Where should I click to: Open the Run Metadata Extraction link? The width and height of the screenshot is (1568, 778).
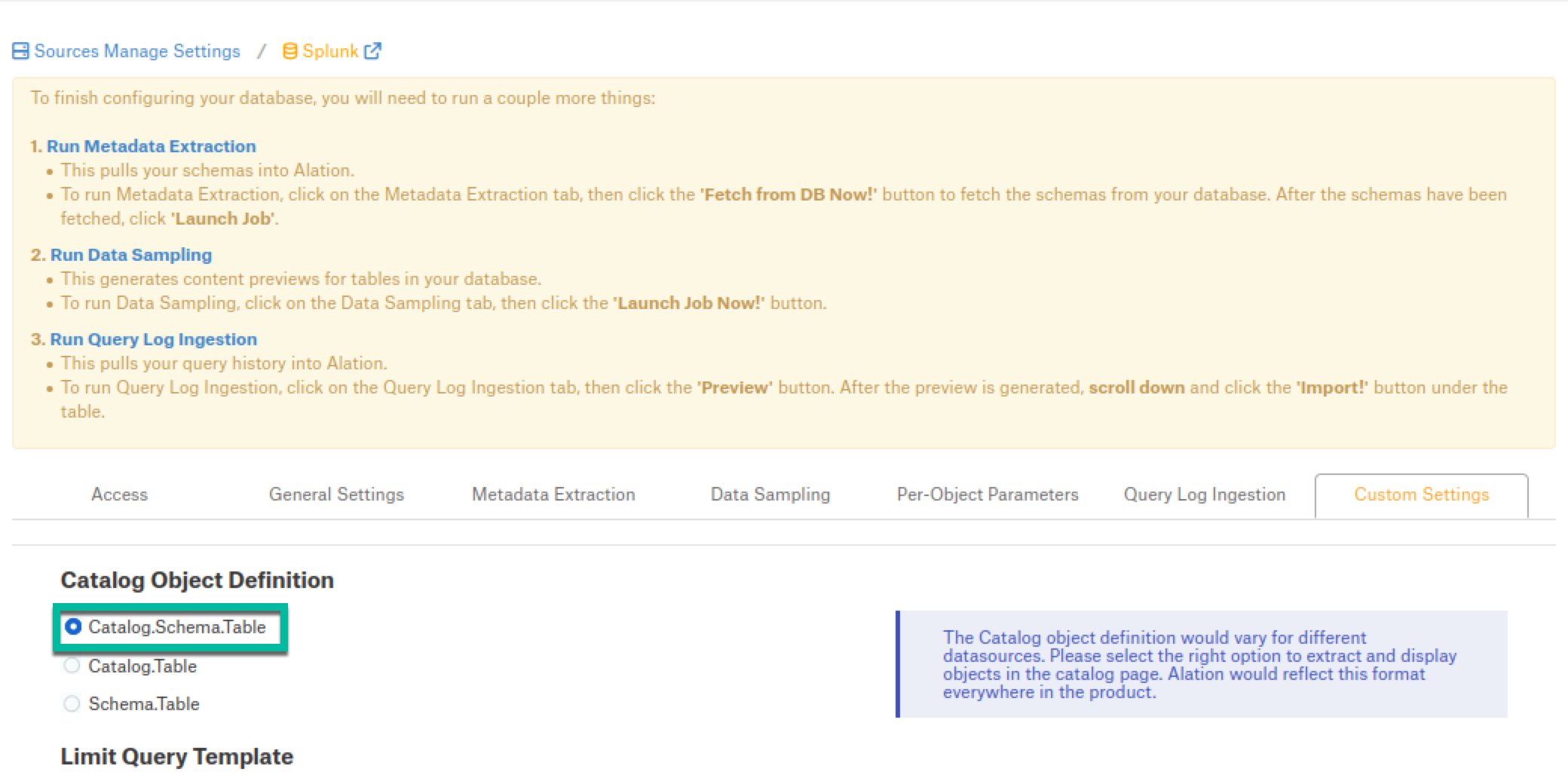[x=152, y=146]
